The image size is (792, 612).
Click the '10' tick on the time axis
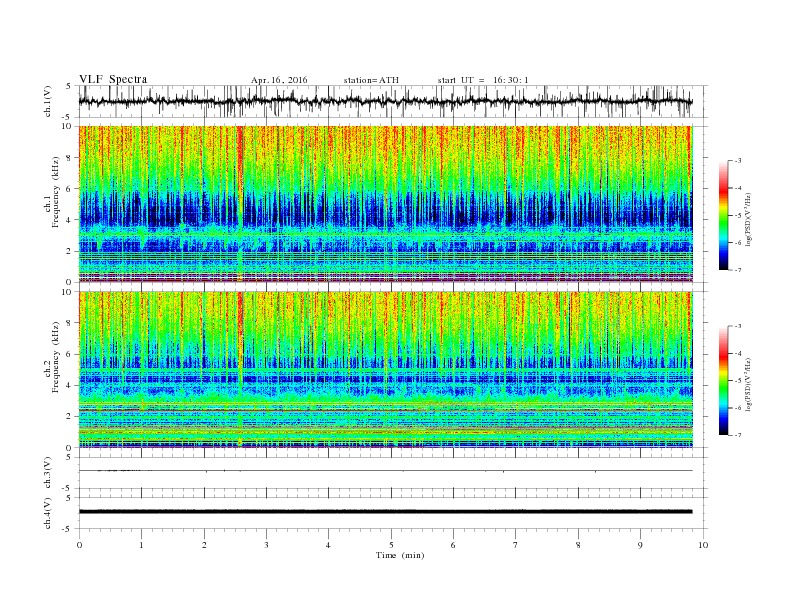tap(703, 545)
